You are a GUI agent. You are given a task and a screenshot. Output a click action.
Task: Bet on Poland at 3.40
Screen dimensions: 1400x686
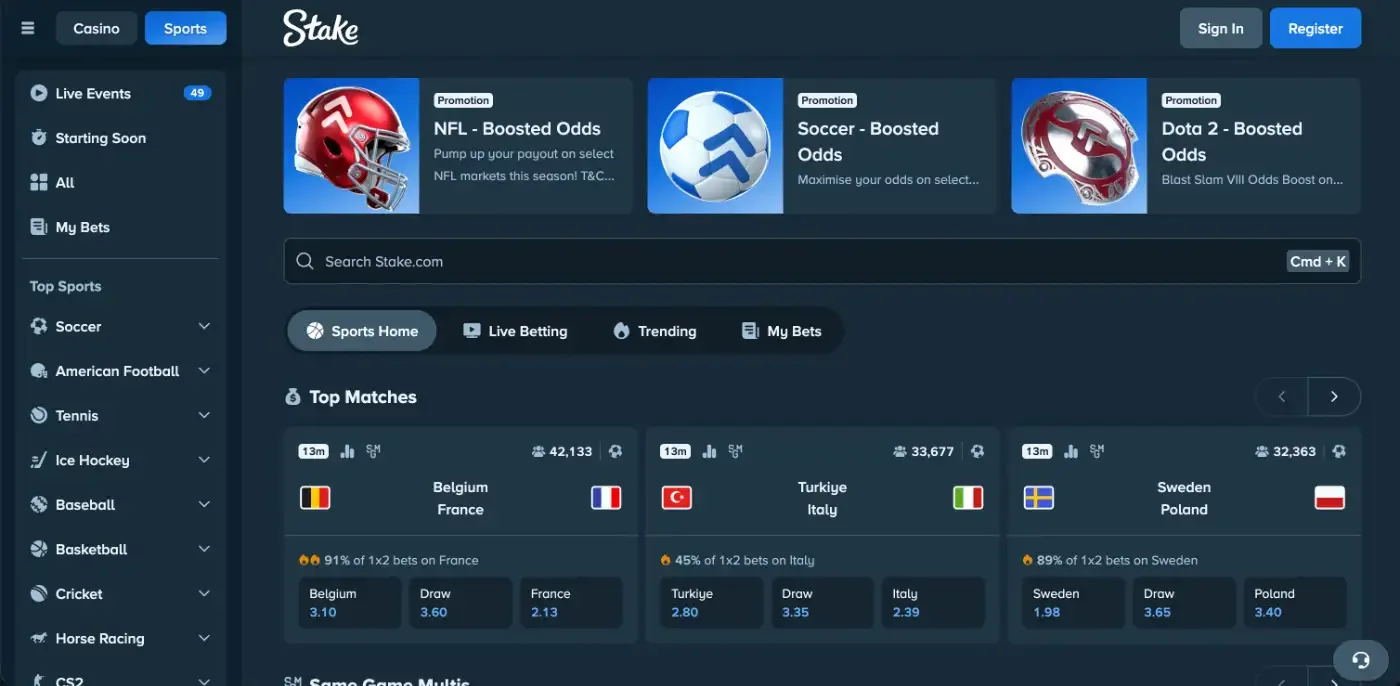1295,602
